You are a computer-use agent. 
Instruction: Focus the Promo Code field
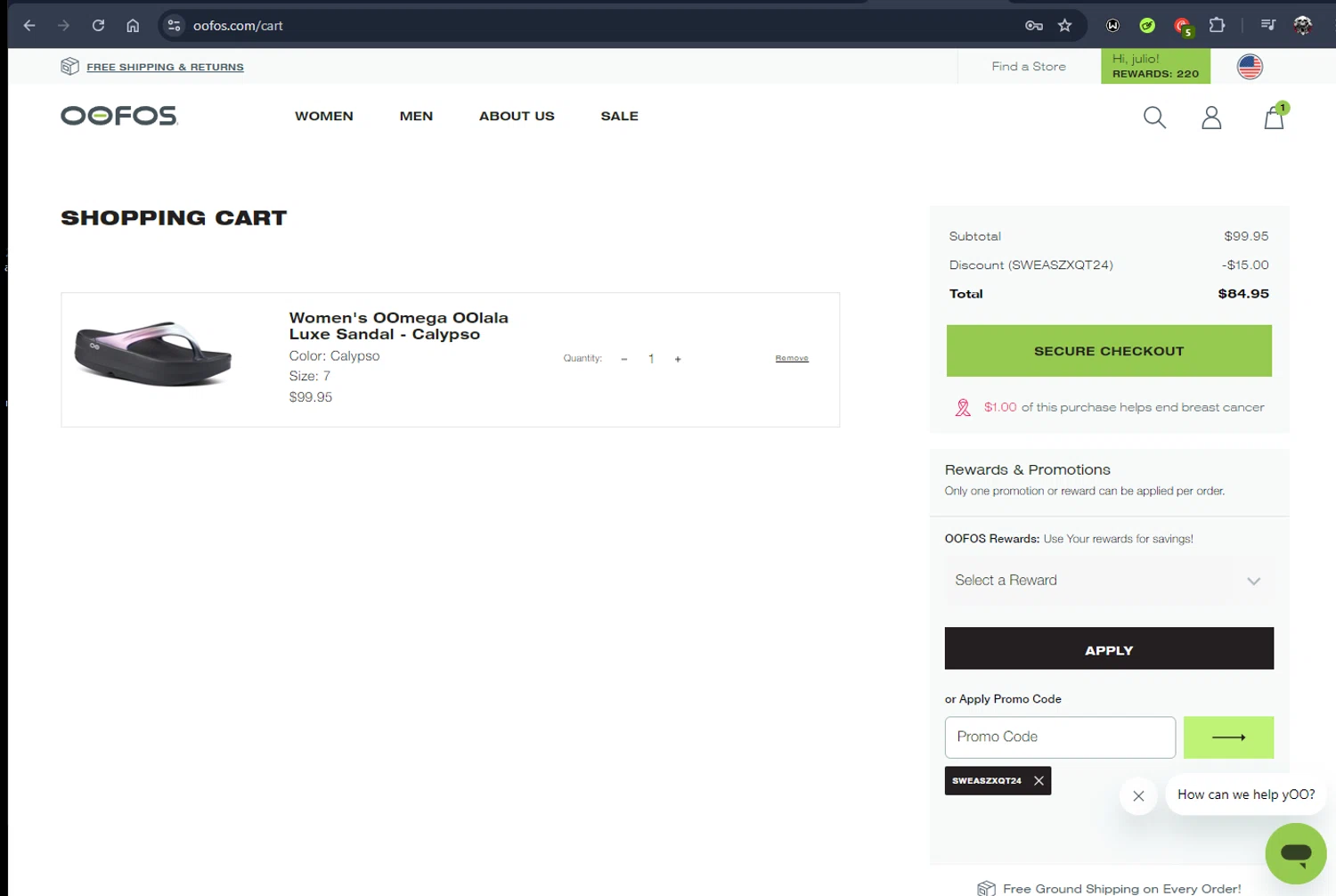tap(1060, 737)
